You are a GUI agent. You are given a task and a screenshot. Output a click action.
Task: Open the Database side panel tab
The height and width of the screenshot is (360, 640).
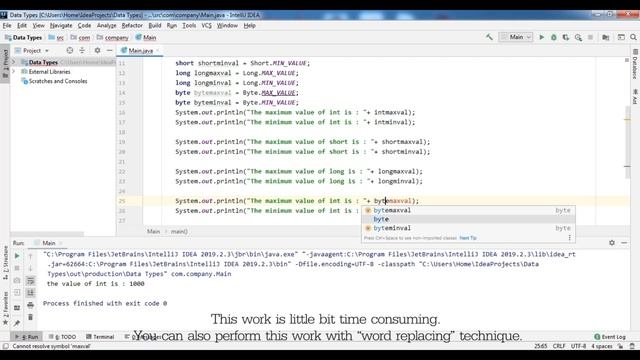pyautogui.click(x=635, y=64)
